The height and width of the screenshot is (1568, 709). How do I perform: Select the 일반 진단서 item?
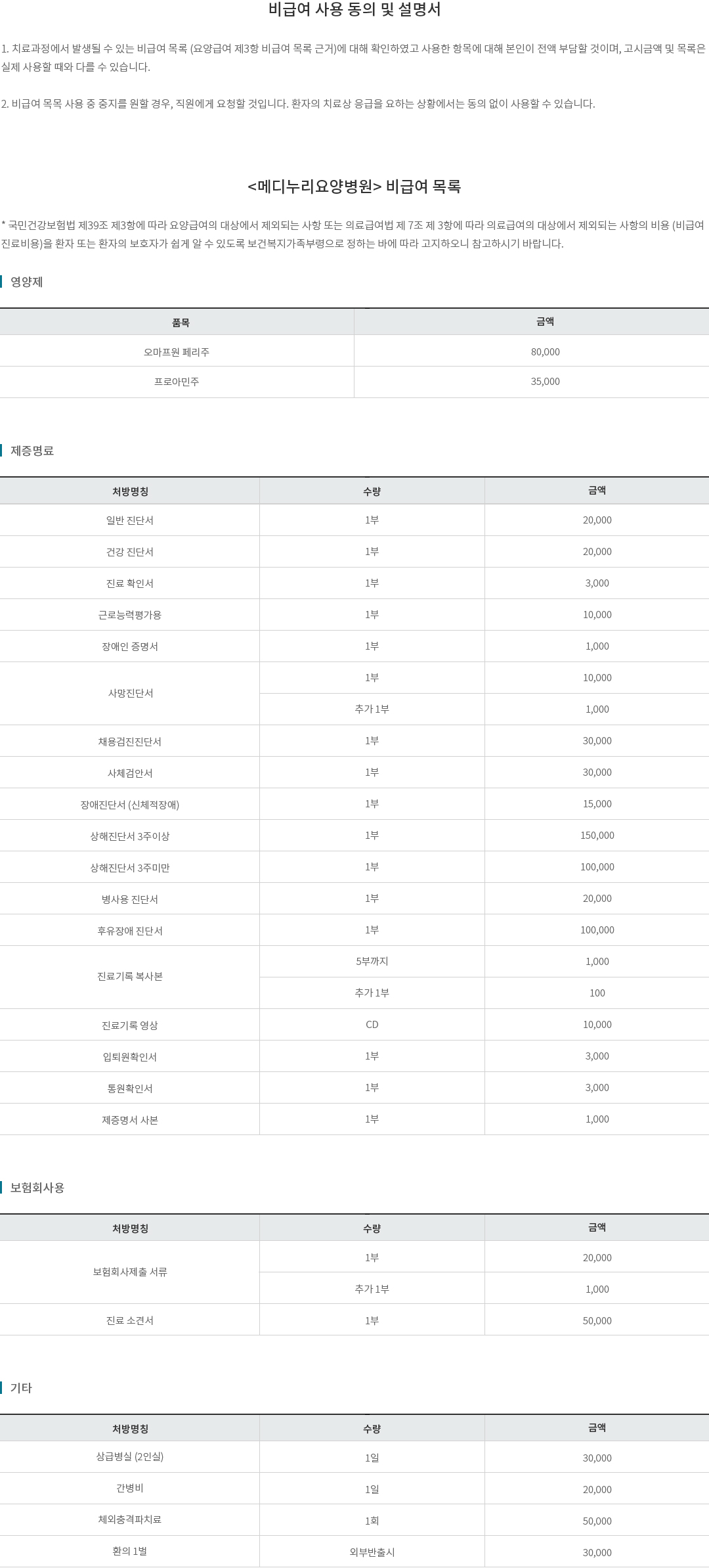130,520
